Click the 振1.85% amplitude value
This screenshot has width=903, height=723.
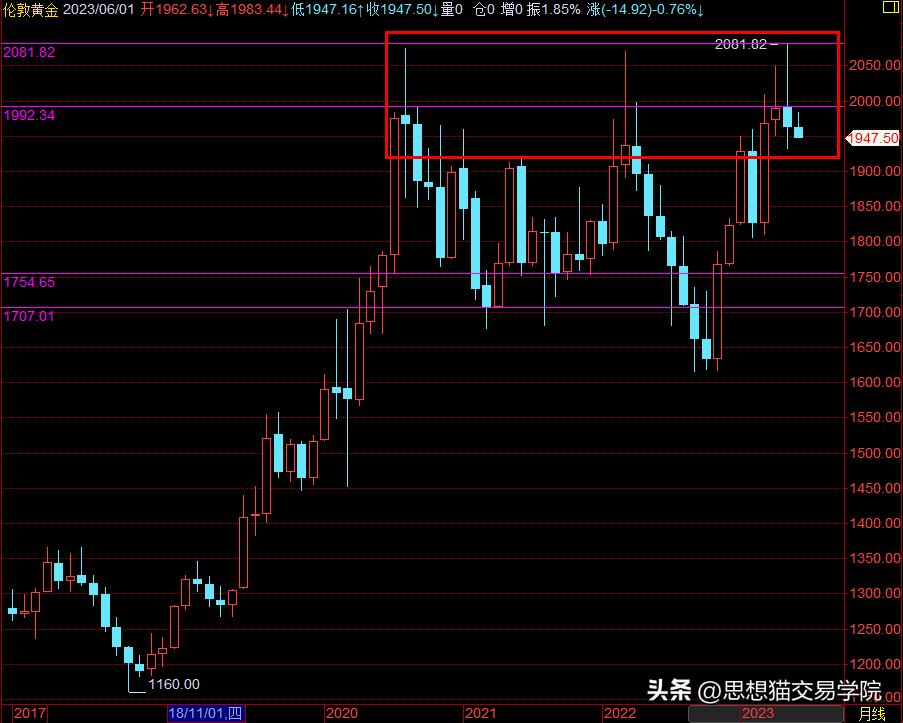pos(553,10)
